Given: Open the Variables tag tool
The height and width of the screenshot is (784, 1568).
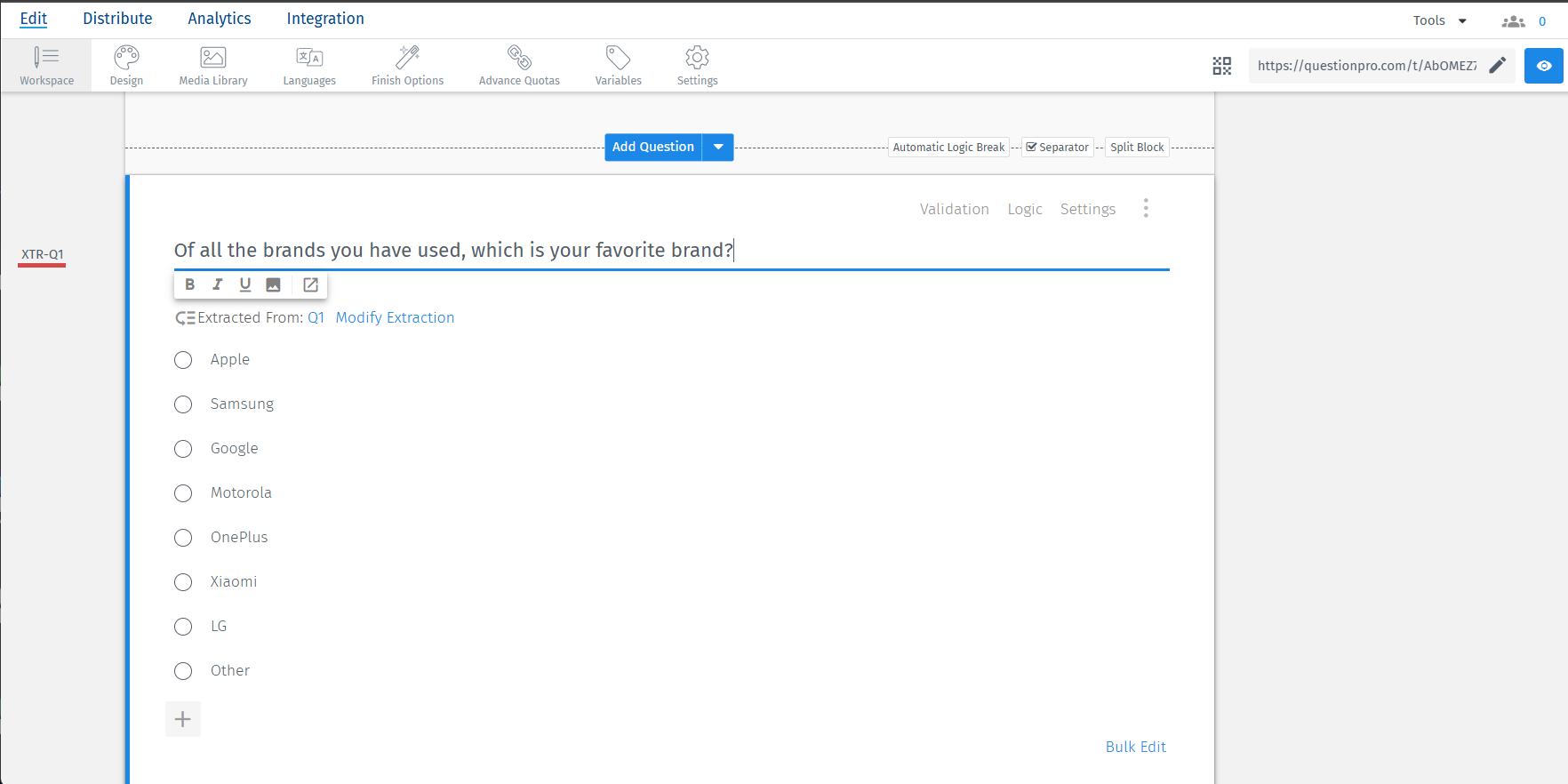Looking at the screenshot, I should 618,66.
